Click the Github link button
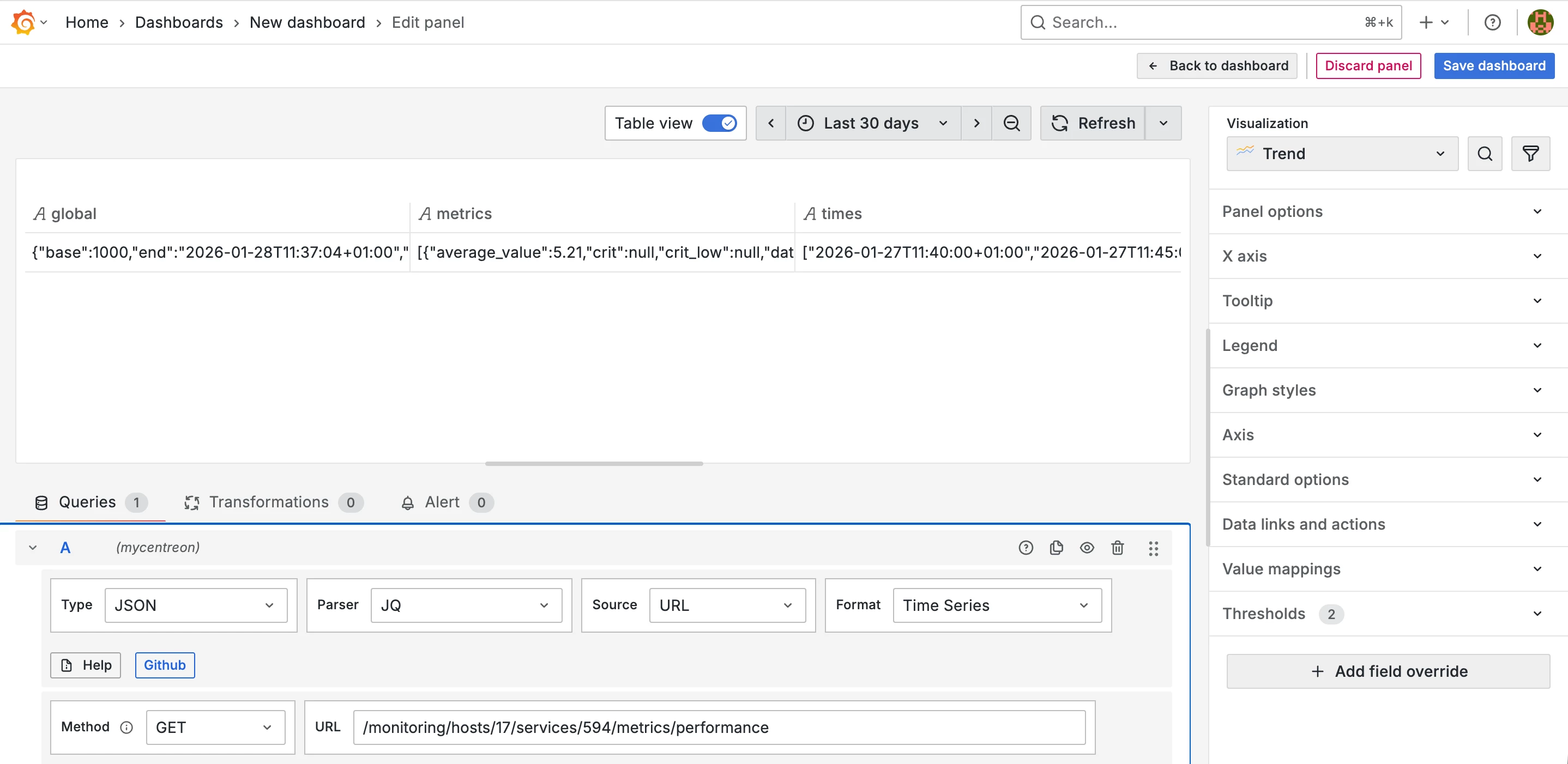The height and width of the screenshot is (764, 1568). tap(164, 665)
